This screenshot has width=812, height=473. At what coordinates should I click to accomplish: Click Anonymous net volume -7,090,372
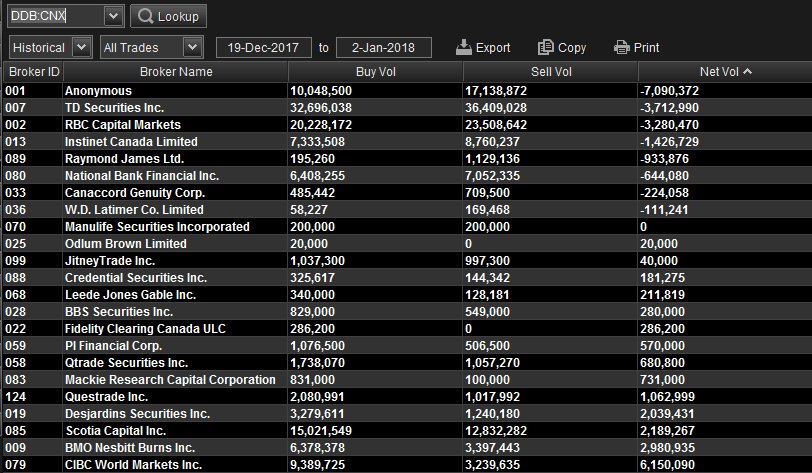pyautogui.click(x=669, y=91)
